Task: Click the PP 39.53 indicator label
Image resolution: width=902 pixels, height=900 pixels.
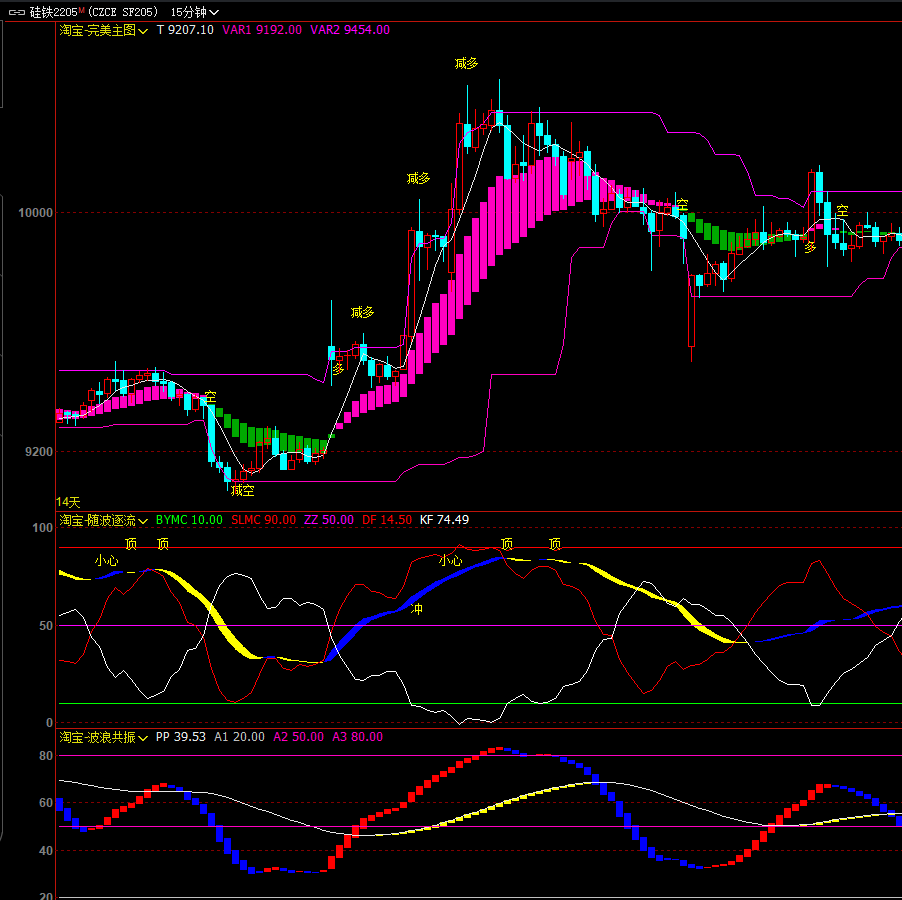Action: pyautogui.click(x=181, y=737)
